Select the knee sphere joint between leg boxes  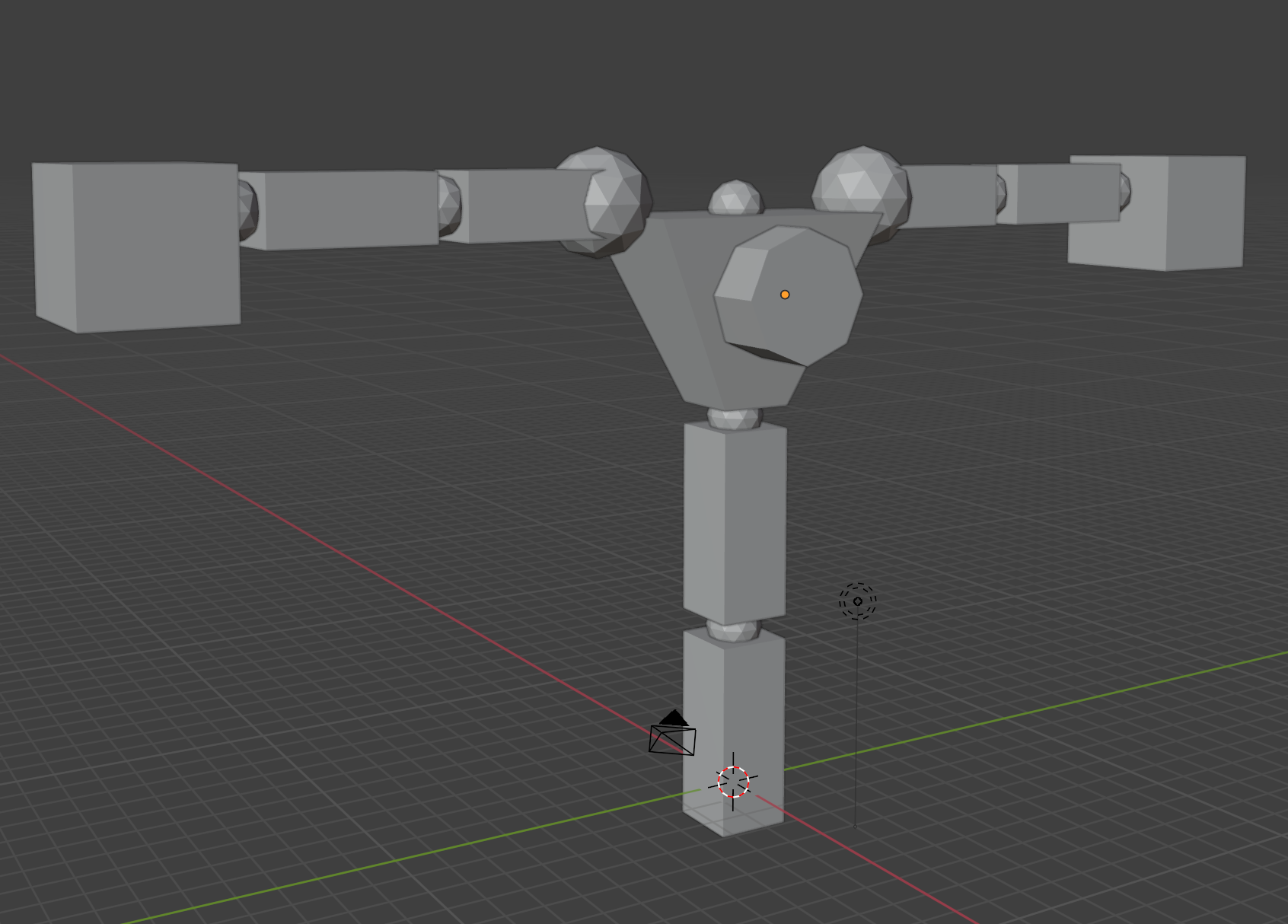[x=734, y=630]
